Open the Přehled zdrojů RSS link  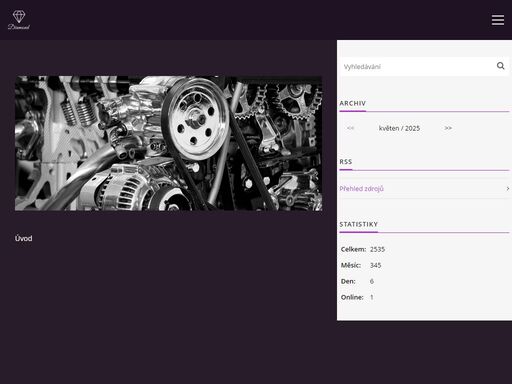(362, 189)
